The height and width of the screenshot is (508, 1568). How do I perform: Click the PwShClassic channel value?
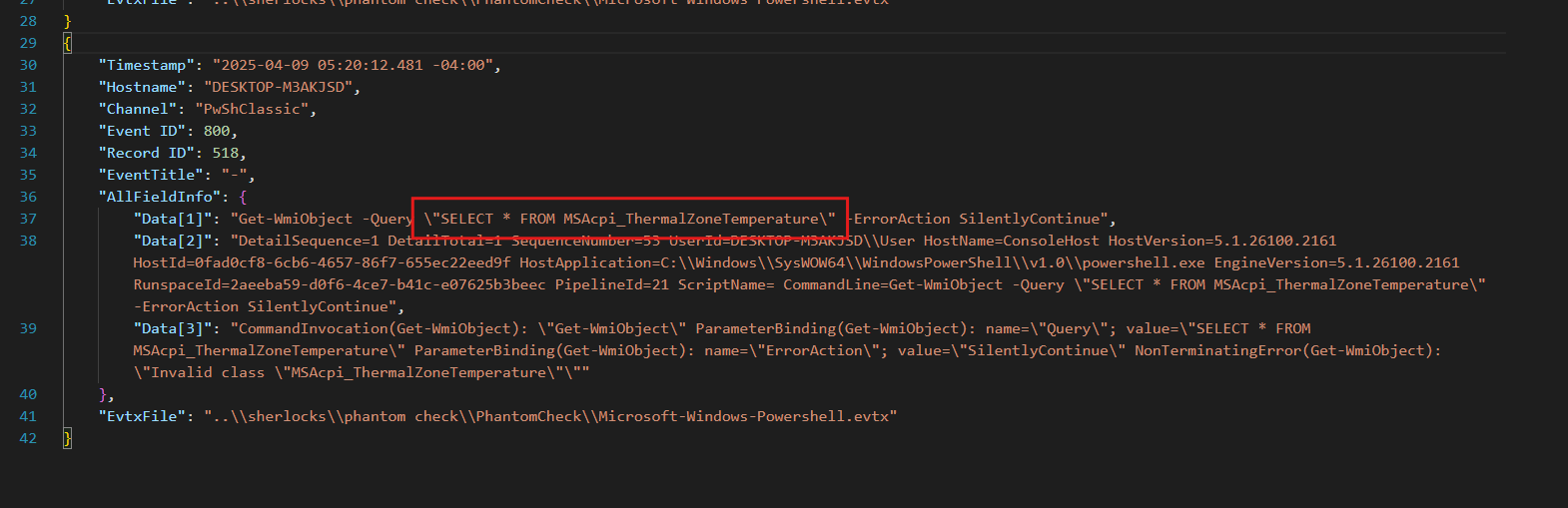click(x=252, y=109)
